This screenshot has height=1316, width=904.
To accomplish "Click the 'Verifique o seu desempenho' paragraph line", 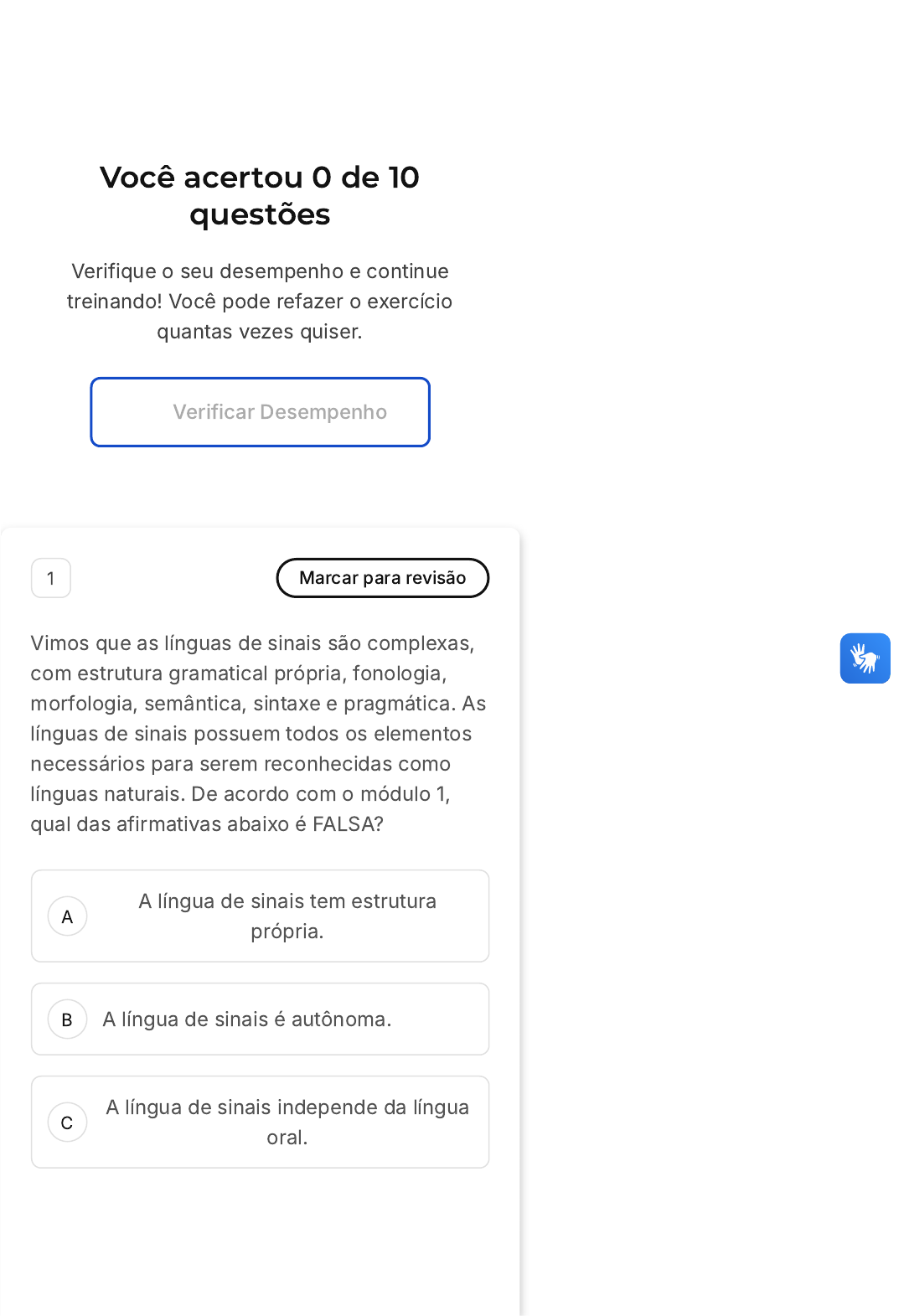I will [260, 271].
